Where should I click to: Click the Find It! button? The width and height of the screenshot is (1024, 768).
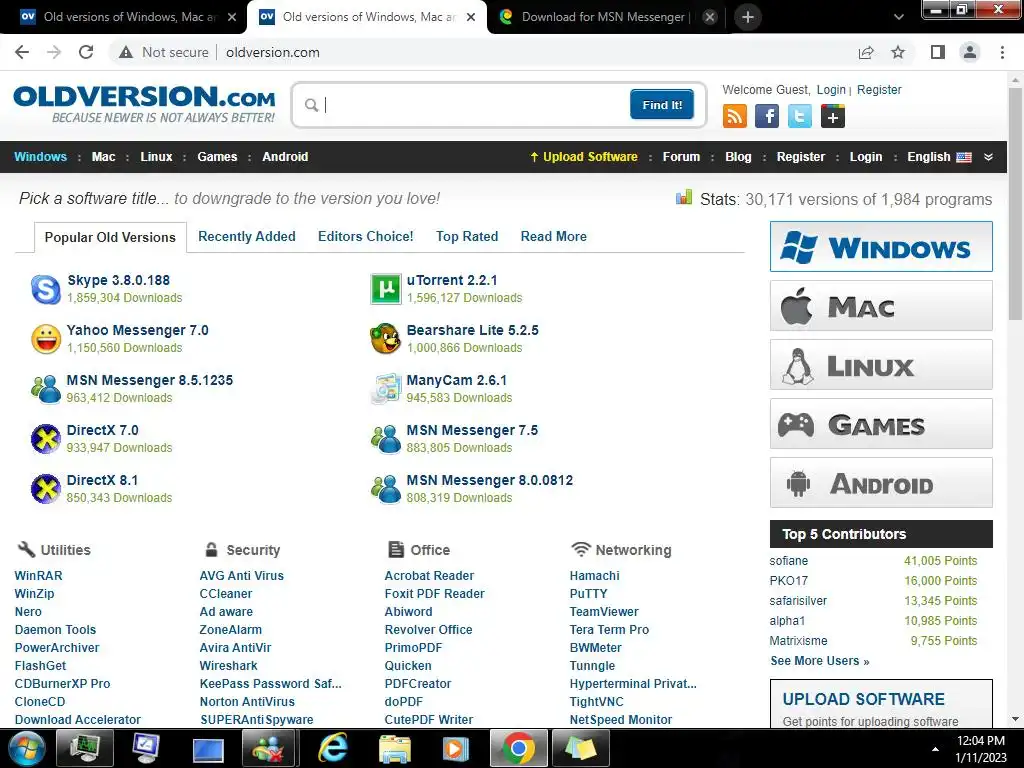(x=662, y=104)
